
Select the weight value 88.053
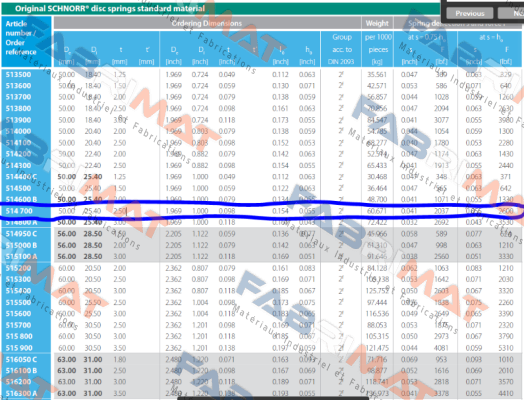click(x=377, y=325)
